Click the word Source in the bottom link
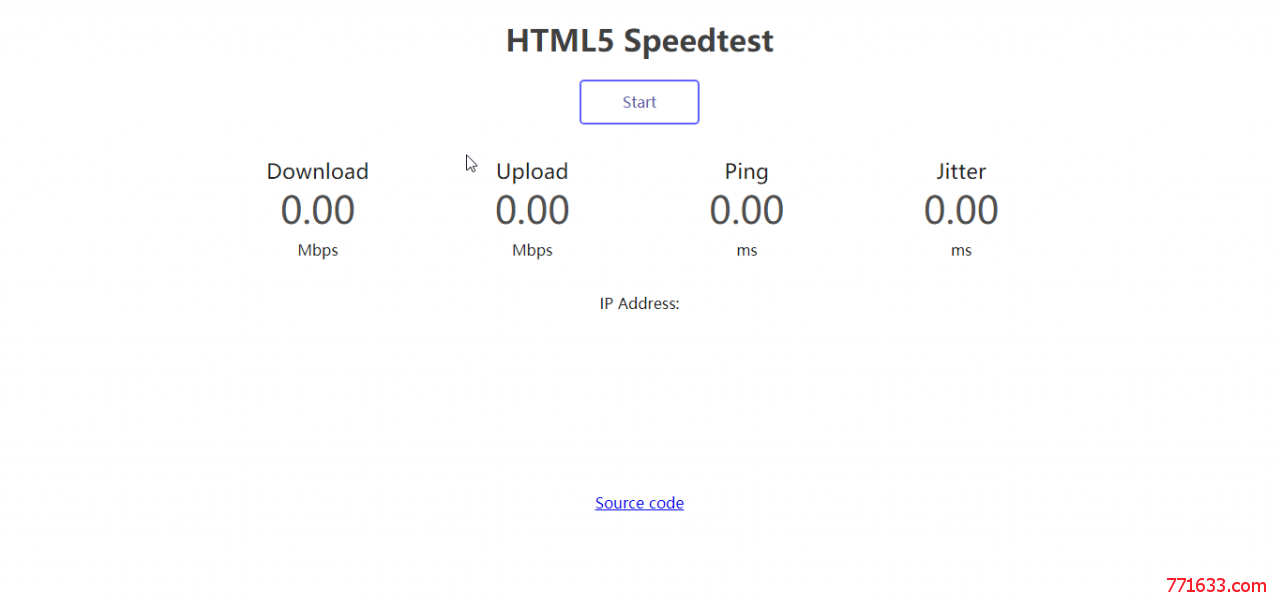The width and height of the screenshot is (1280, 604). coord(619,503)
